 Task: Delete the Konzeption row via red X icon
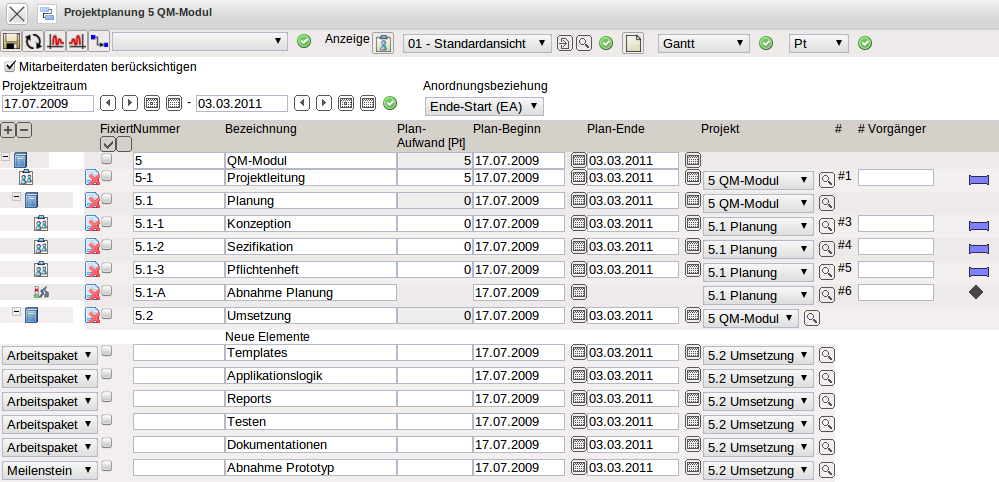coord(92,225)
